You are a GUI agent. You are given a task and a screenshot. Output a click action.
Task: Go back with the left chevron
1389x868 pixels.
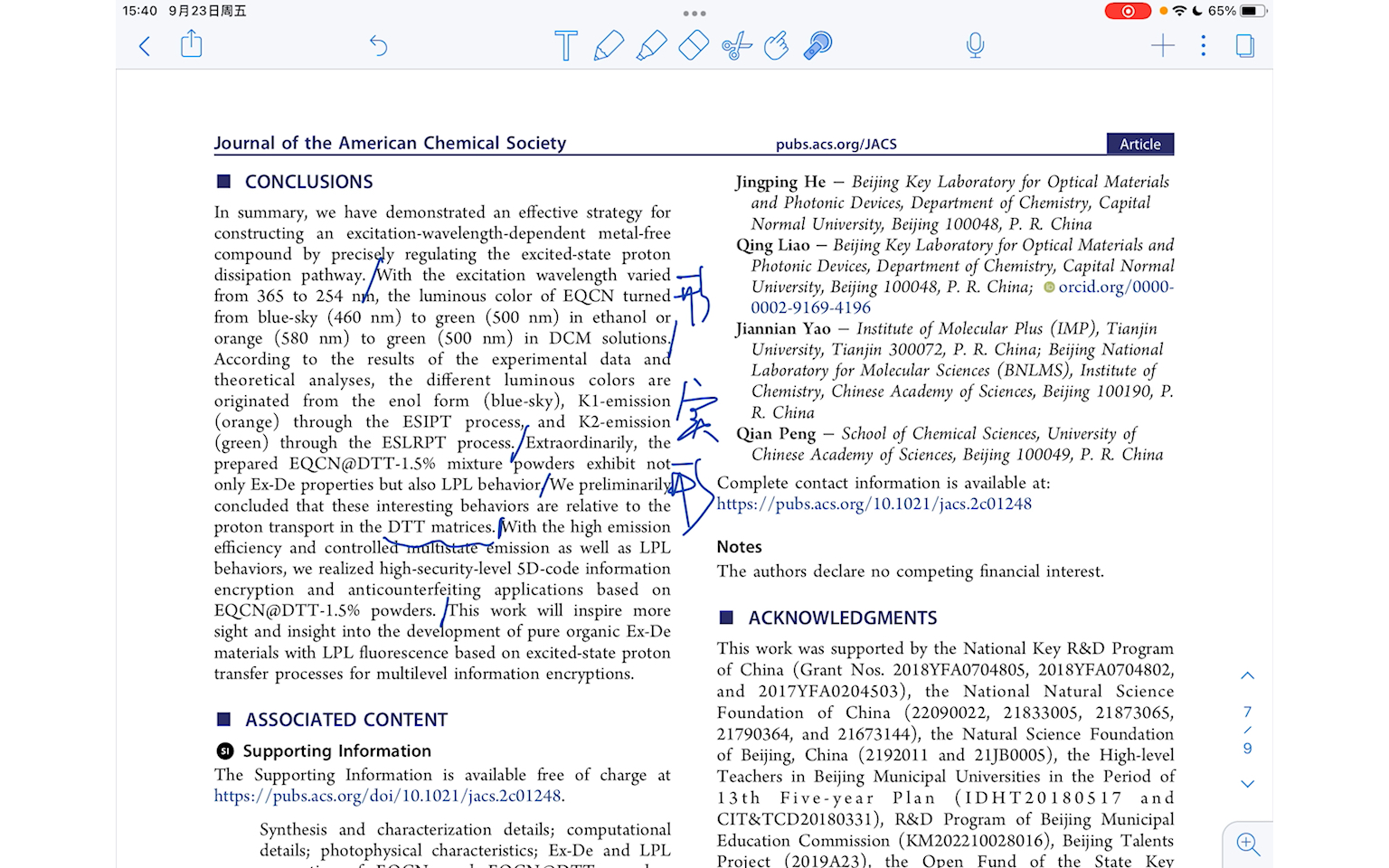tap(145, 45)
